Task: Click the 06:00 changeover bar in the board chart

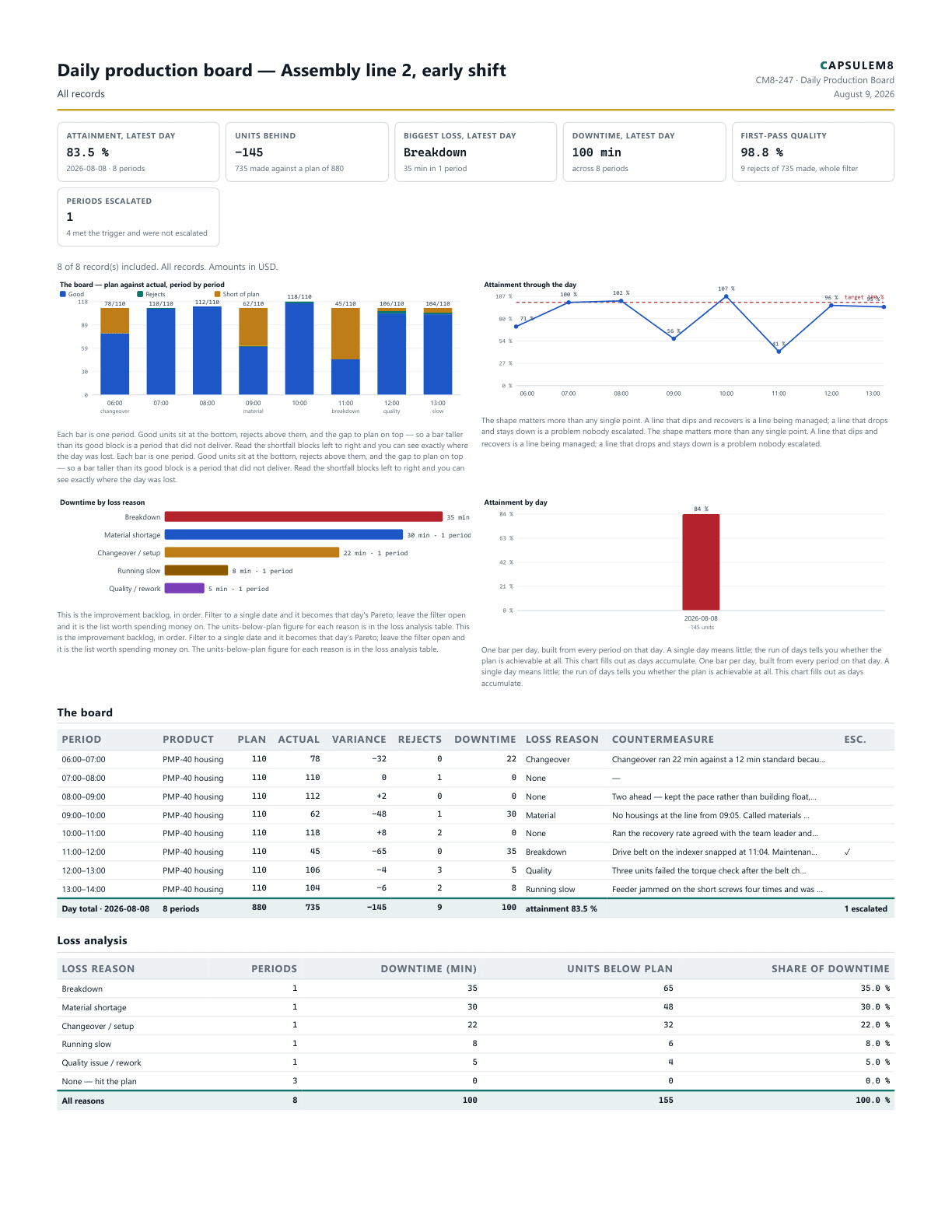Action: tap(115, 352)
